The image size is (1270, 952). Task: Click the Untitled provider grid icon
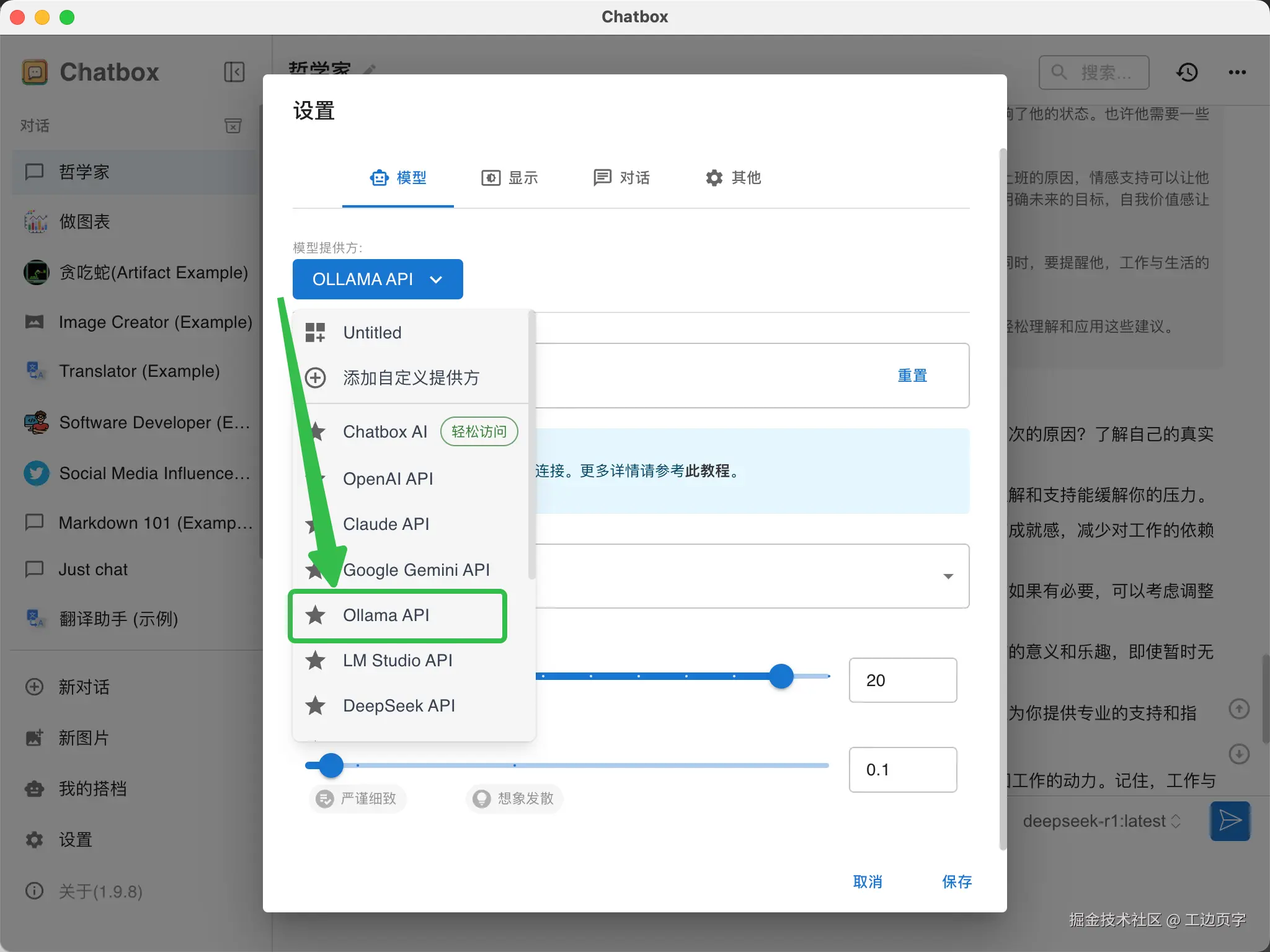pos(316,332)
